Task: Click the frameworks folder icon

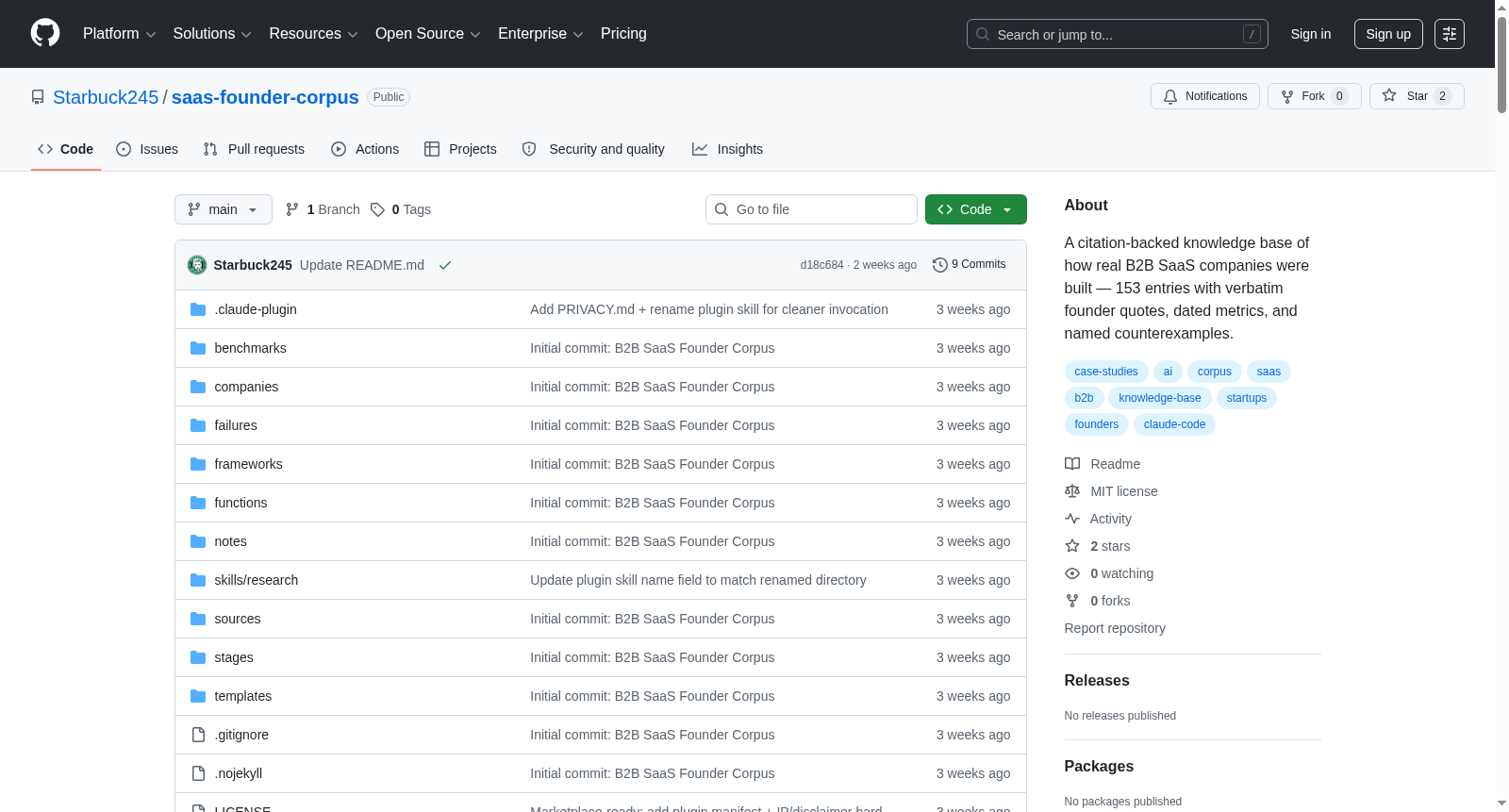Action: (x=198, y=464)
